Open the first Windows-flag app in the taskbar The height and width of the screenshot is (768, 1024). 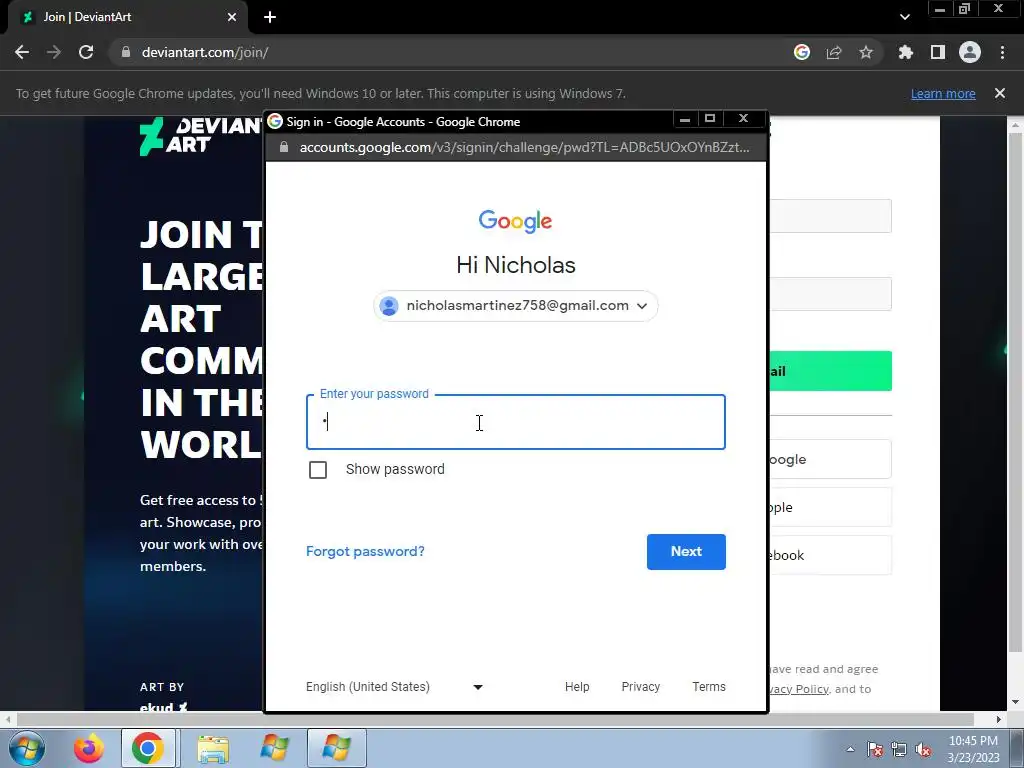coord(274,748)
